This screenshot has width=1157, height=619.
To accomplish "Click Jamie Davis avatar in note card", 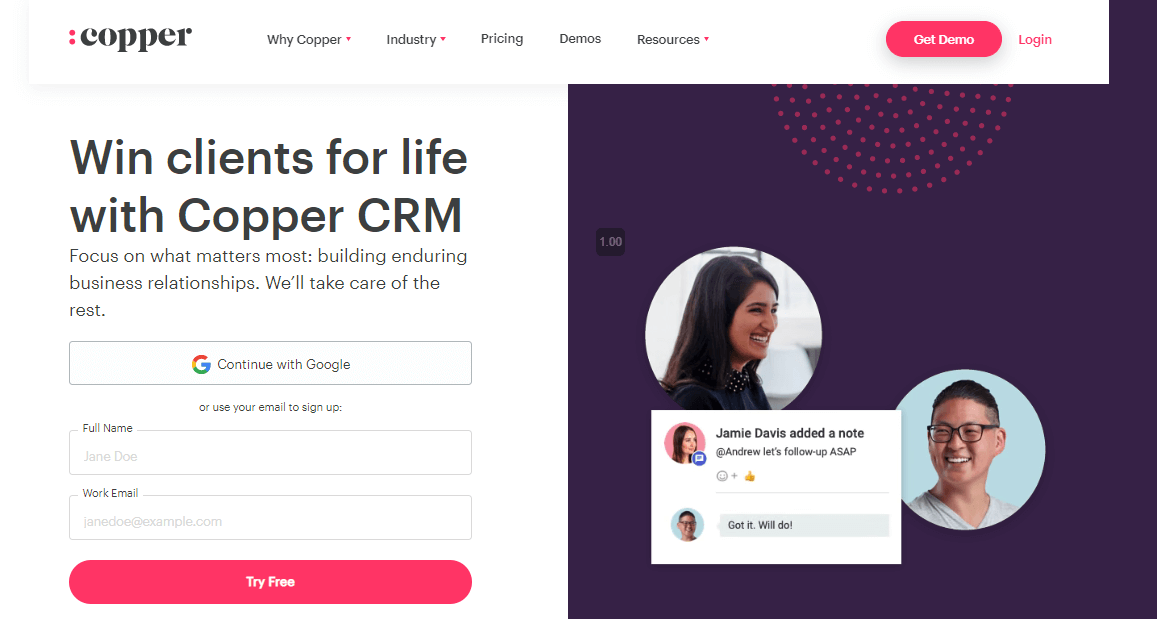I will (x=685, y=443).
